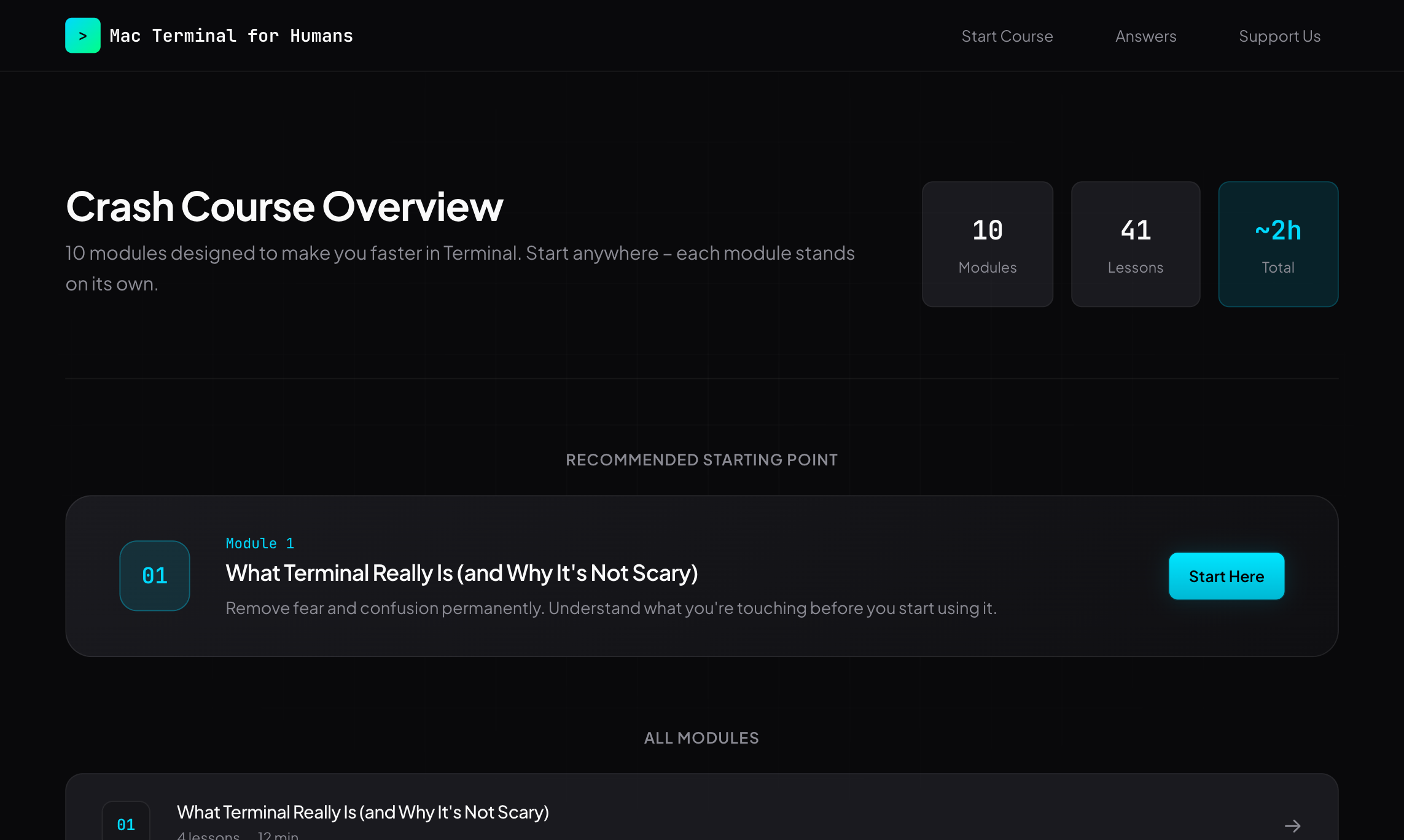Screen dimensions: 1404x840
Task: Click the All Modules section label
Action: pyautogui.click(x=701, y=738)
